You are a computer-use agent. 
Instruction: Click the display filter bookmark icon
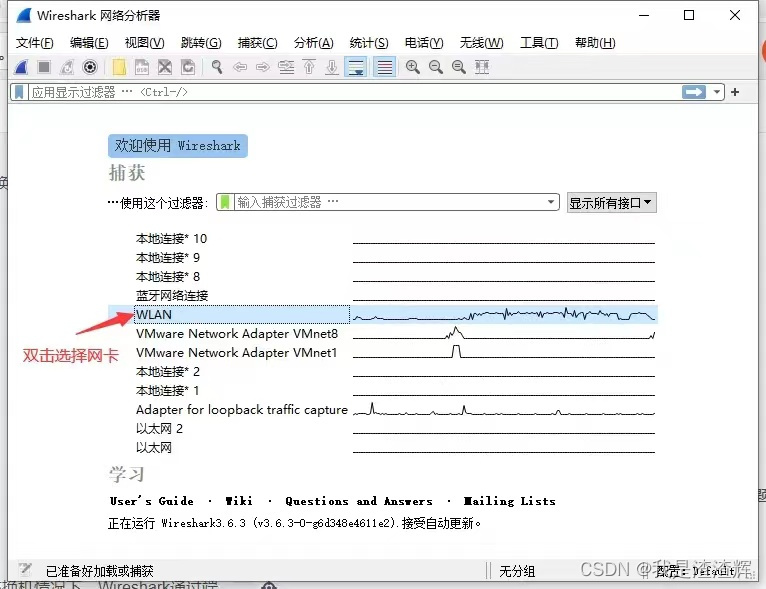click(19, 92)
